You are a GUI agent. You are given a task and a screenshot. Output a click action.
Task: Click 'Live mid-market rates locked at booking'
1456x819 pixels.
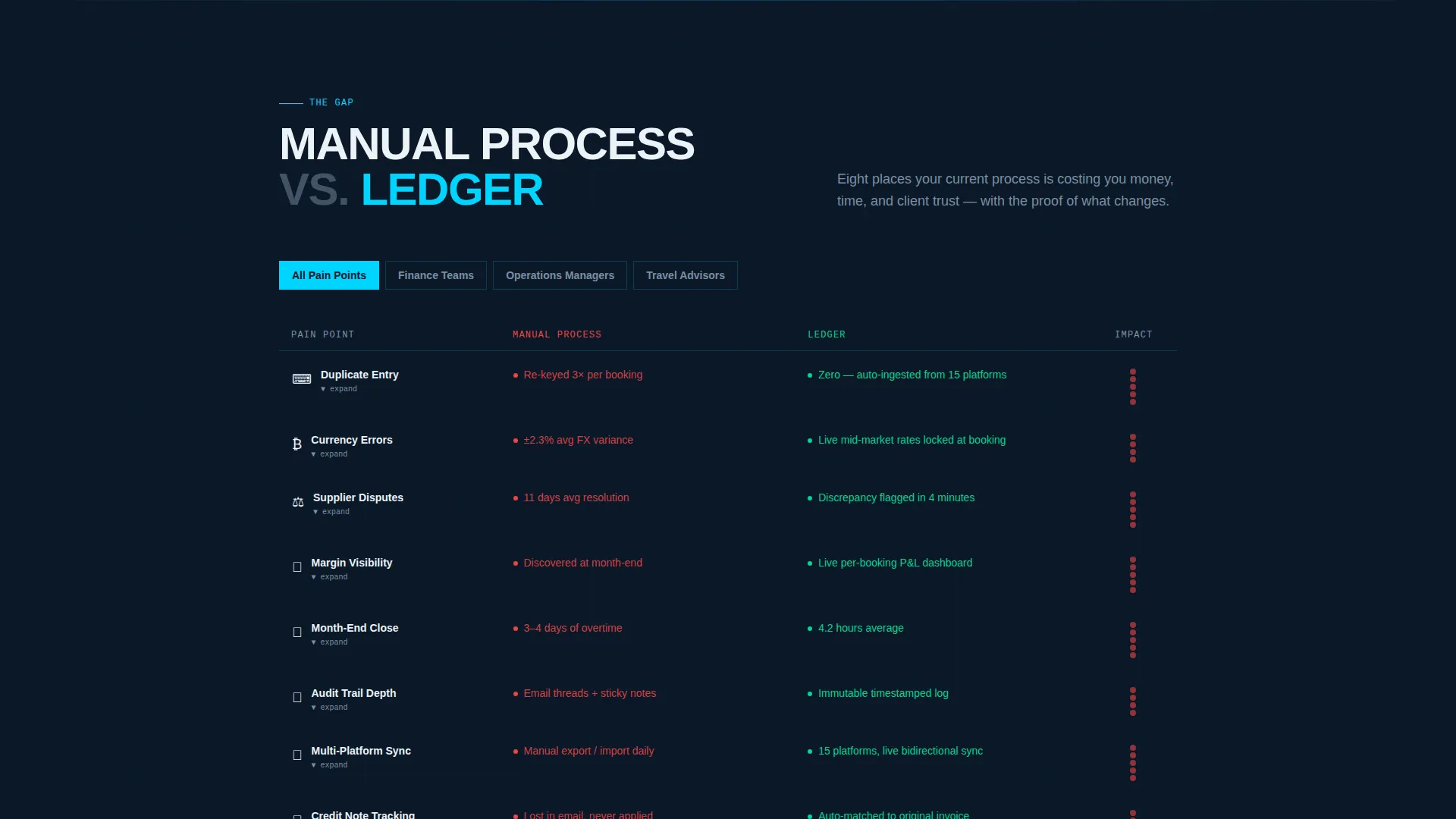coord(912,440)
